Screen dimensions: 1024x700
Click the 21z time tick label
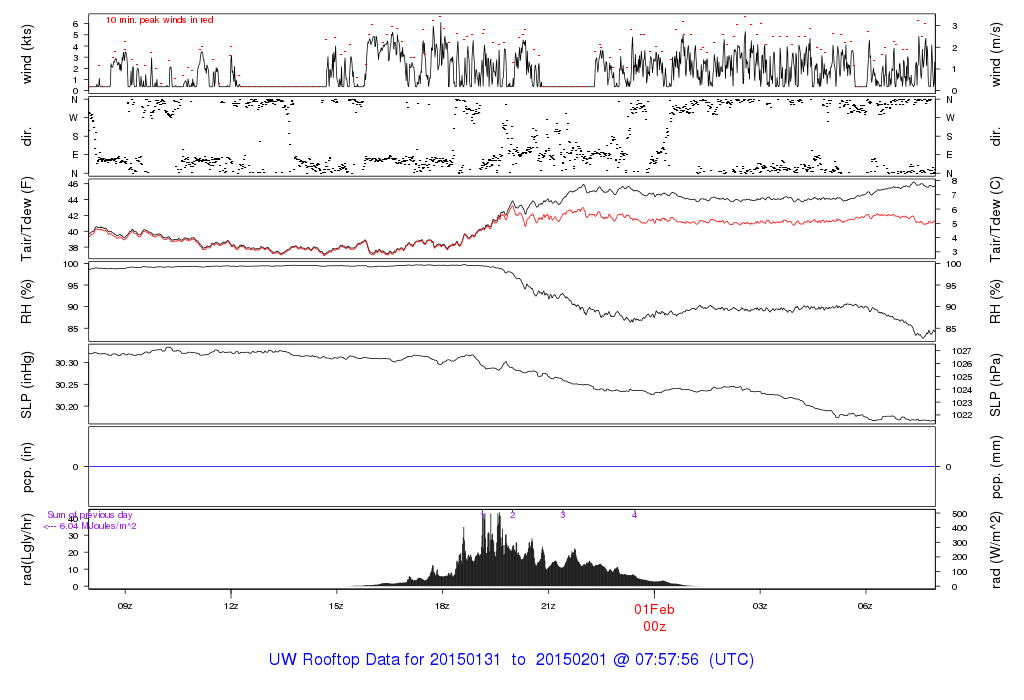pos(548,607)
